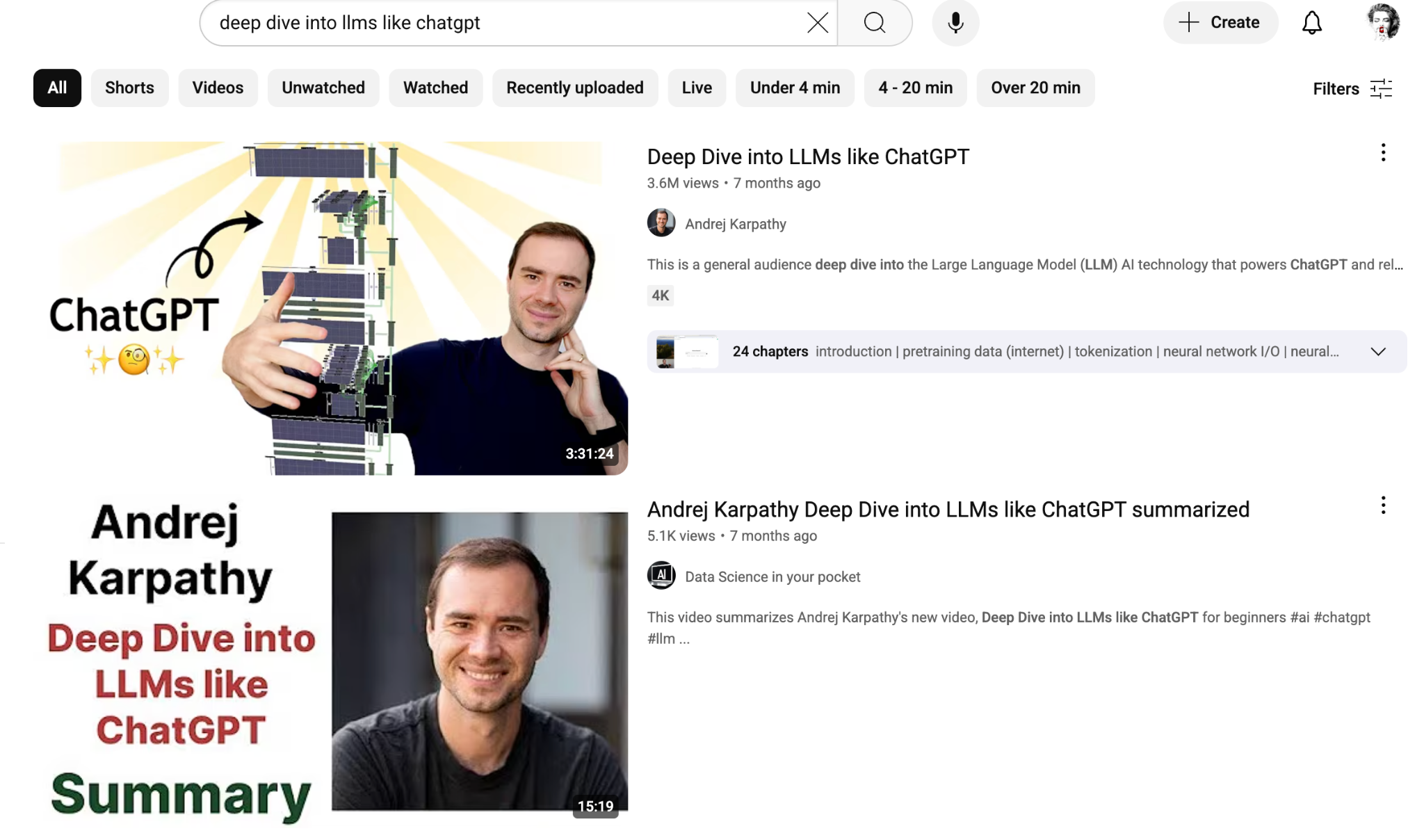The image size is (1424, 840).
Task: Toggle the Under 4 min chip
Action: click(x=795, y=88)
